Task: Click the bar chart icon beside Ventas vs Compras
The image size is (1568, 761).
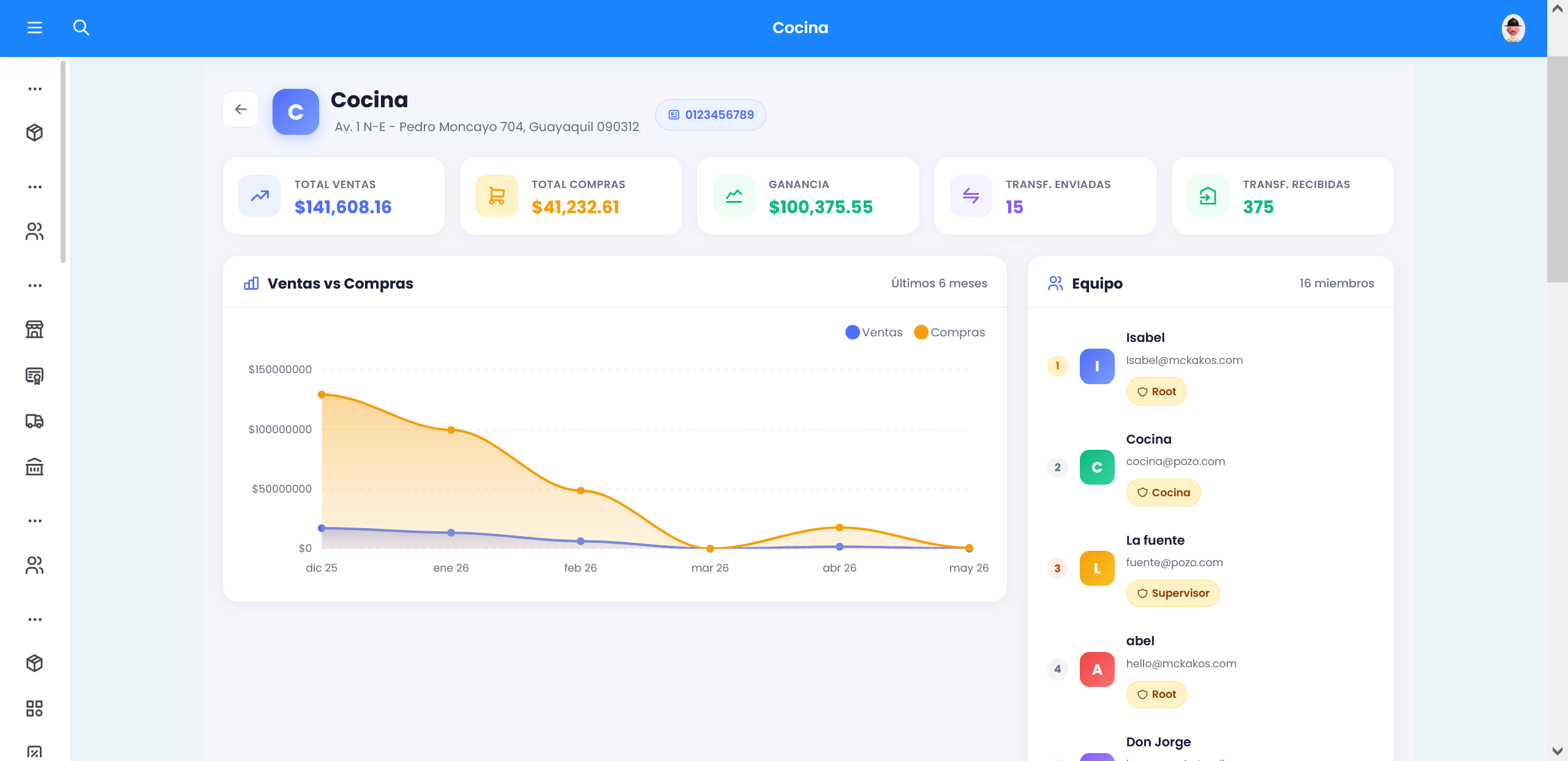Action: pyautogui.click(x=251, y=283)
